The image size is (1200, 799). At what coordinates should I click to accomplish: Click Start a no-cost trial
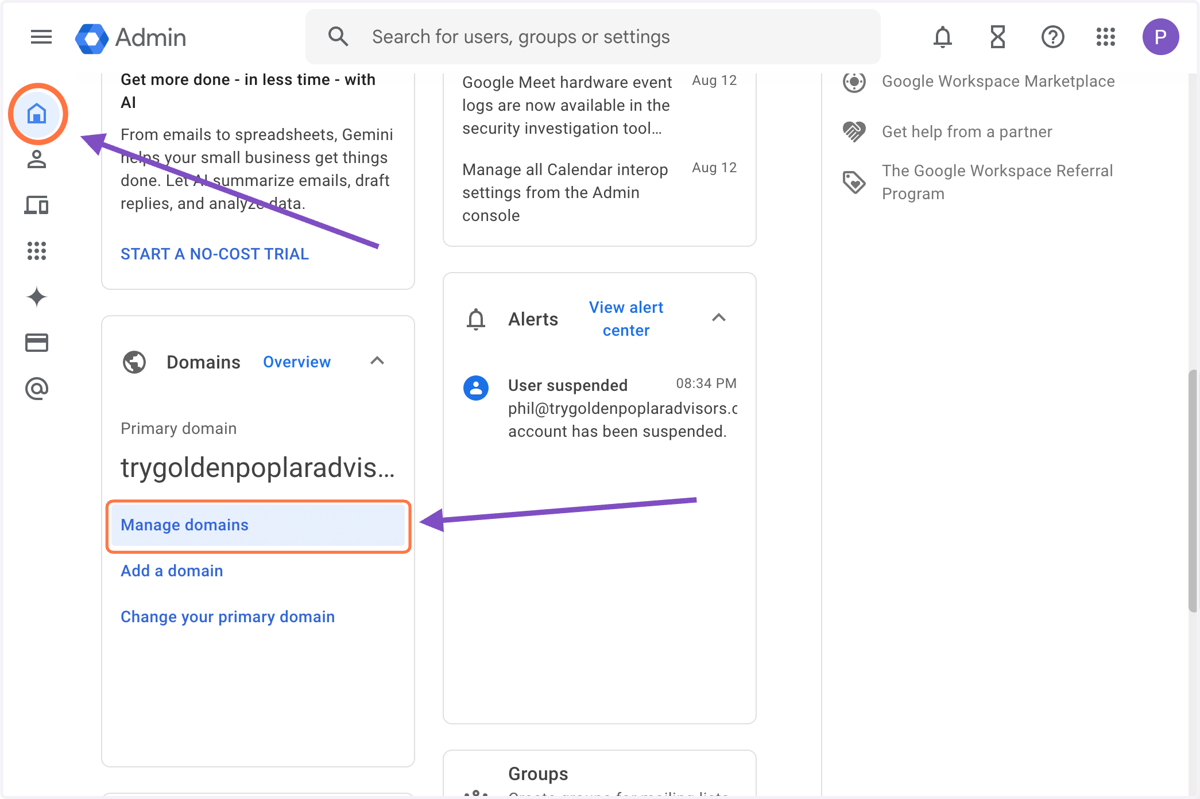click(215, 254)
